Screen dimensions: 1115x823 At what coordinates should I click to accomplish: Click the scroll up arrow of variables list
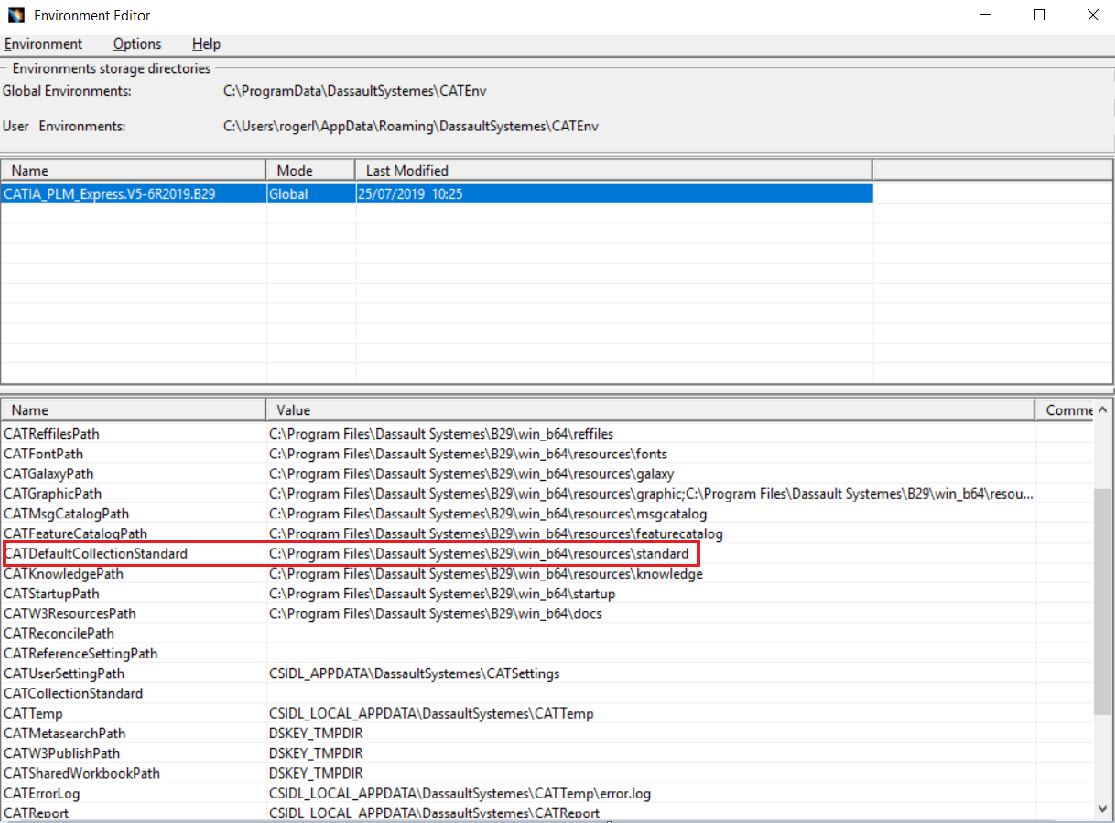coord(1102,410)
